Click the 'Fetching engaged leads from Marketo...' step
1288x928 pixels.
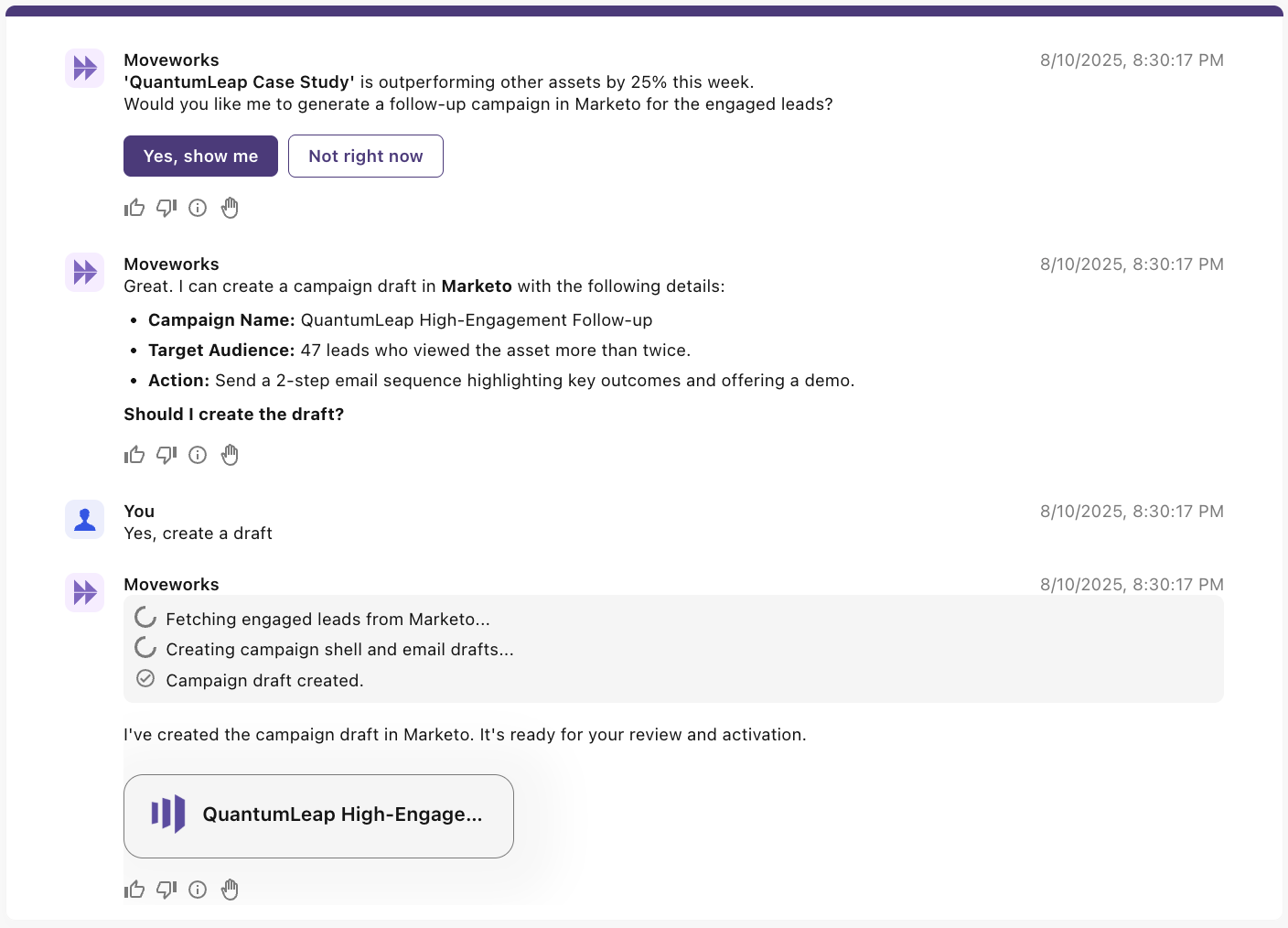pyautogui.click(x=327, y=620)
